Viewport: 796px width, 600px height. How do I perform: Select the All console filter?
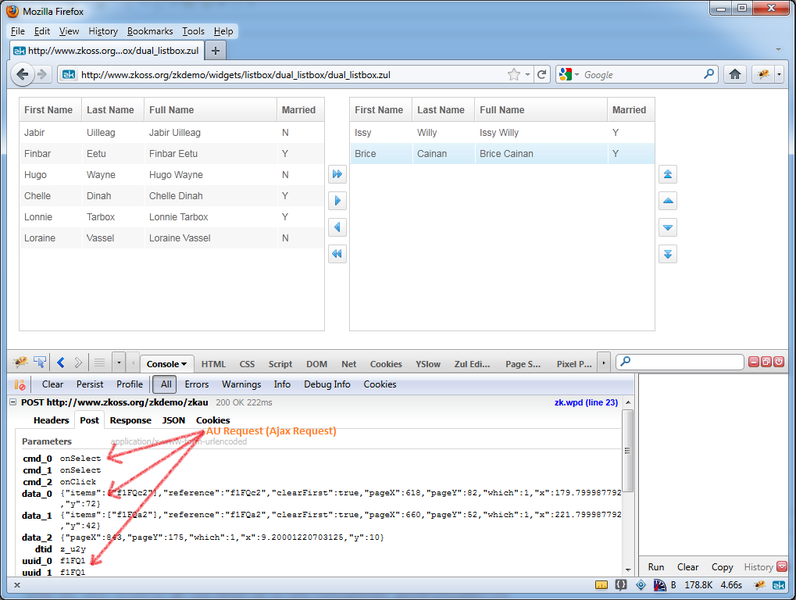pos(165,384)
